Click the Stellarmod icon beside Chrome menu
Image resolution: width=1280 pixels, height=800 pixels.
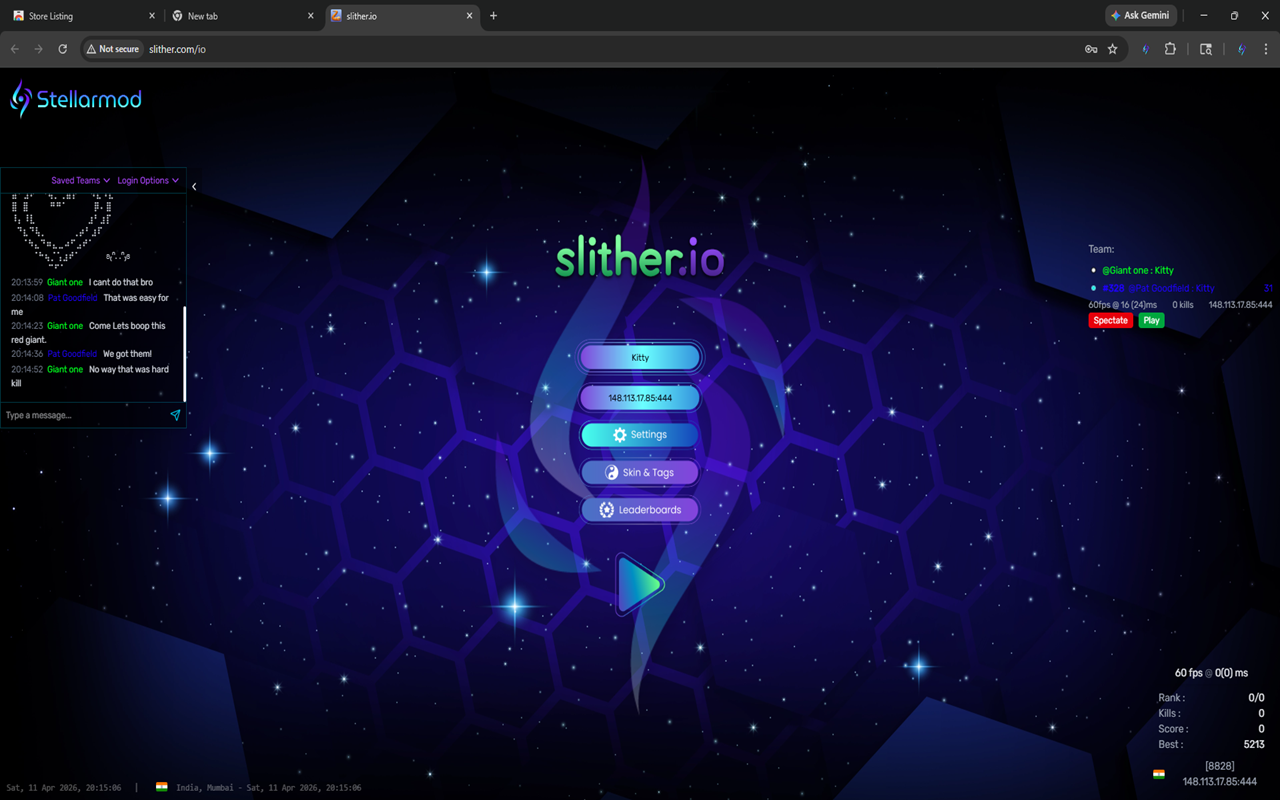pos(1241,49)
